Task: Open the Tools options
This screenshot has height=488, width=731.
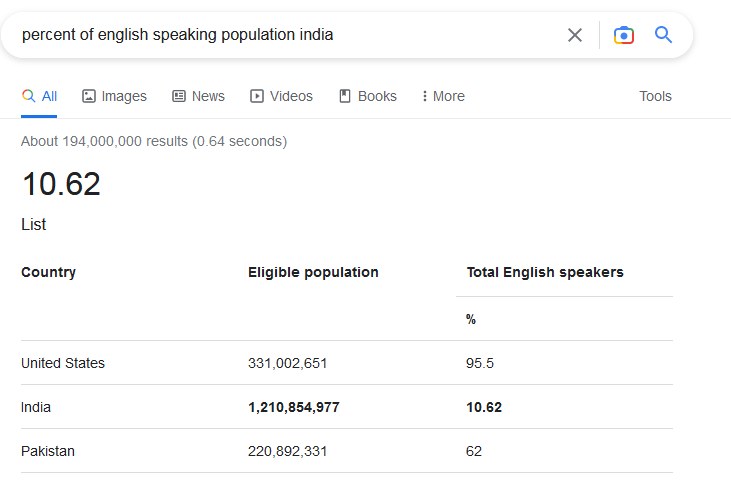Action: click(655, 96)
